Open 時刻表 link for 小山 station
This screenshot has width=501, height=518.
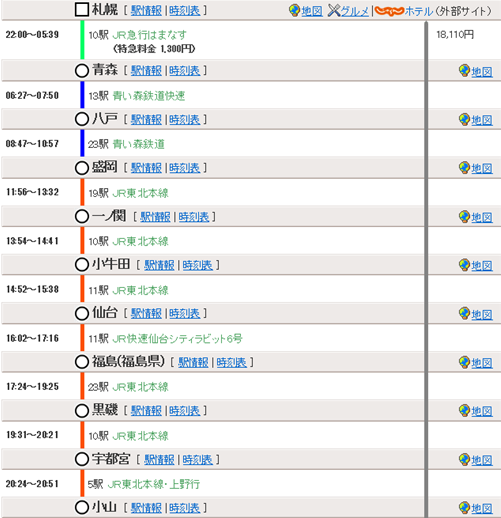(x=185, y=508)
